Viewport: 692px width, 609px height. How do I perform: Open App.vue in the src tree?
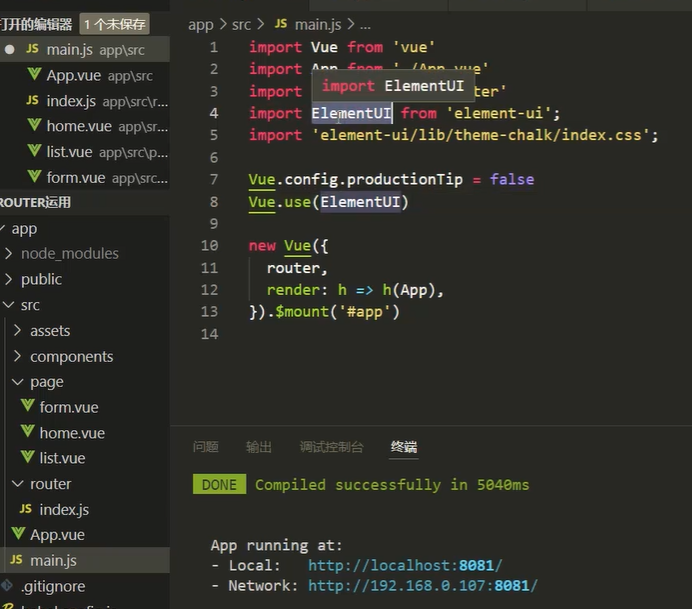[x=85, y=534]
